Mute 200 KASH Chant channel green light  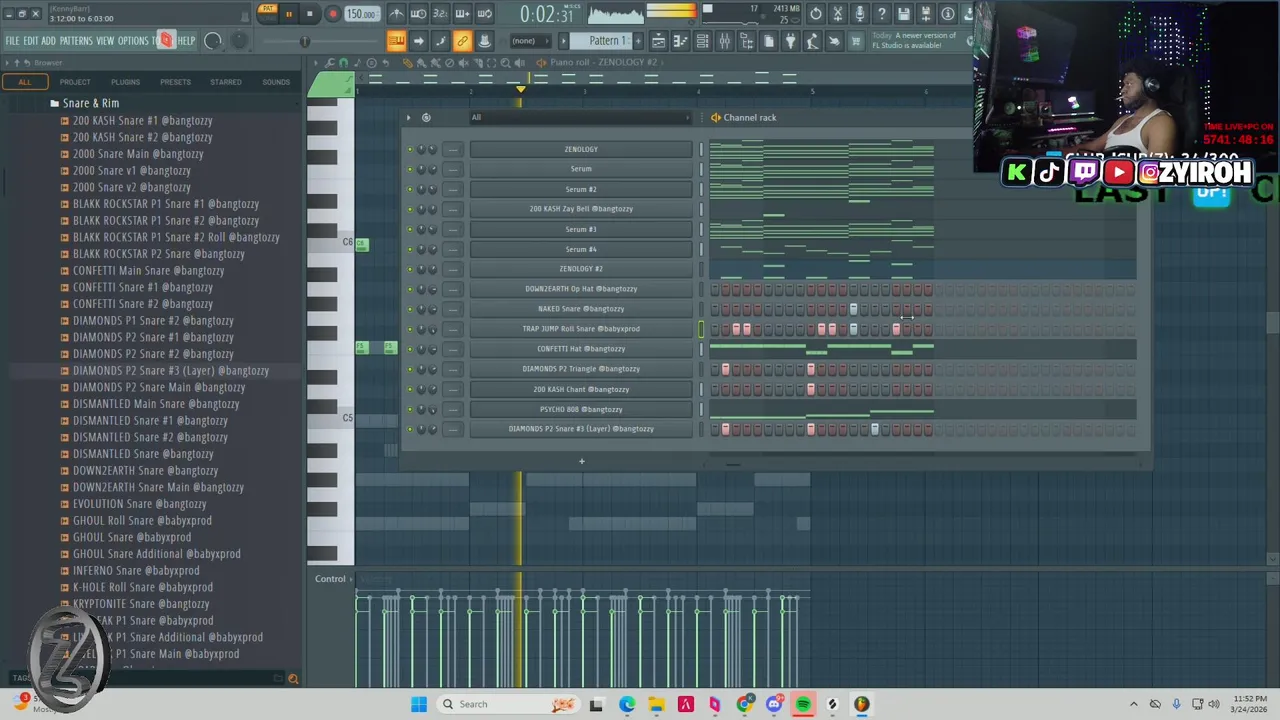(x=410, y=389)
